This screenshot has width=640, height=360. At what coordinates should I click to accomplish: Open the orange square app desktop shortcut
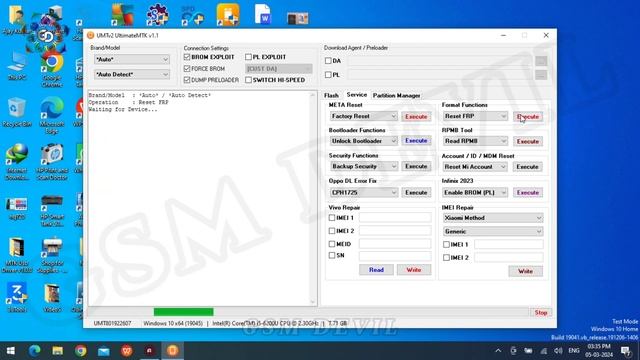227,15
